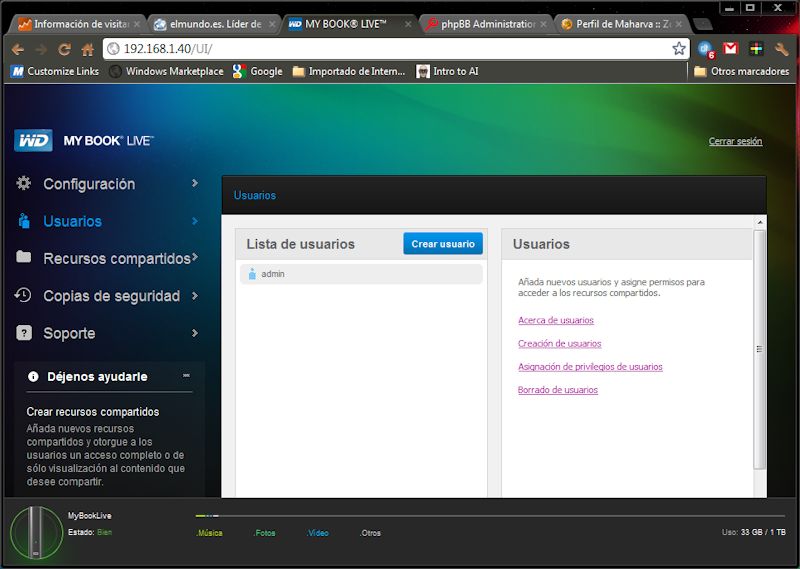The image size is (800, 569).
Task: Expand the Recursos compartidos arrow
Action: coord(195,257)
